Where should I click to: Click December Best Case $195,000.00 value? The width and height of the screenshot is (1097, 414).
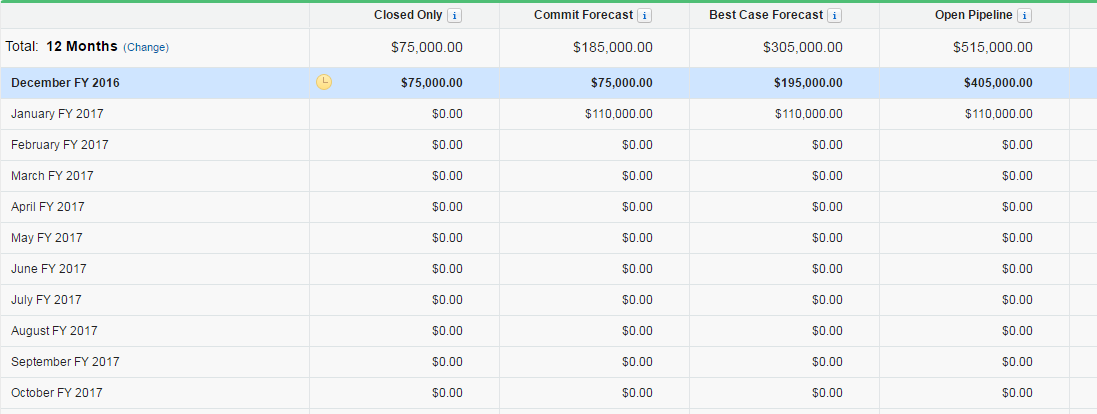(x=808, y=83)
